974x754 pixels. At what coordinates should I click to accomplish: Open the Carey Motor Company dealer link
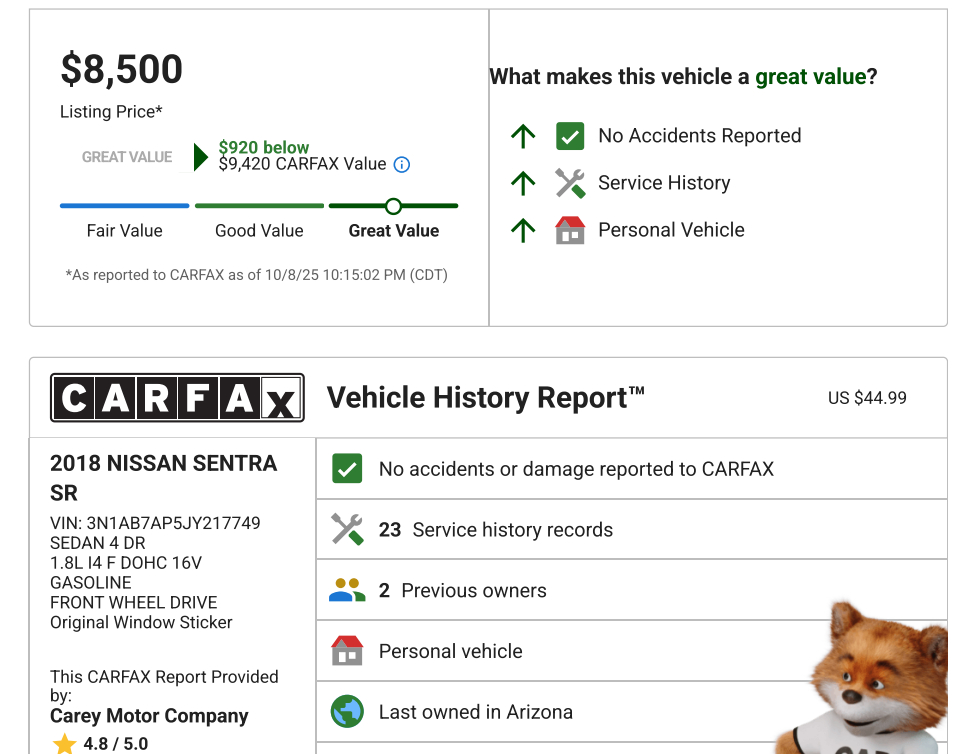coord(149,716)
